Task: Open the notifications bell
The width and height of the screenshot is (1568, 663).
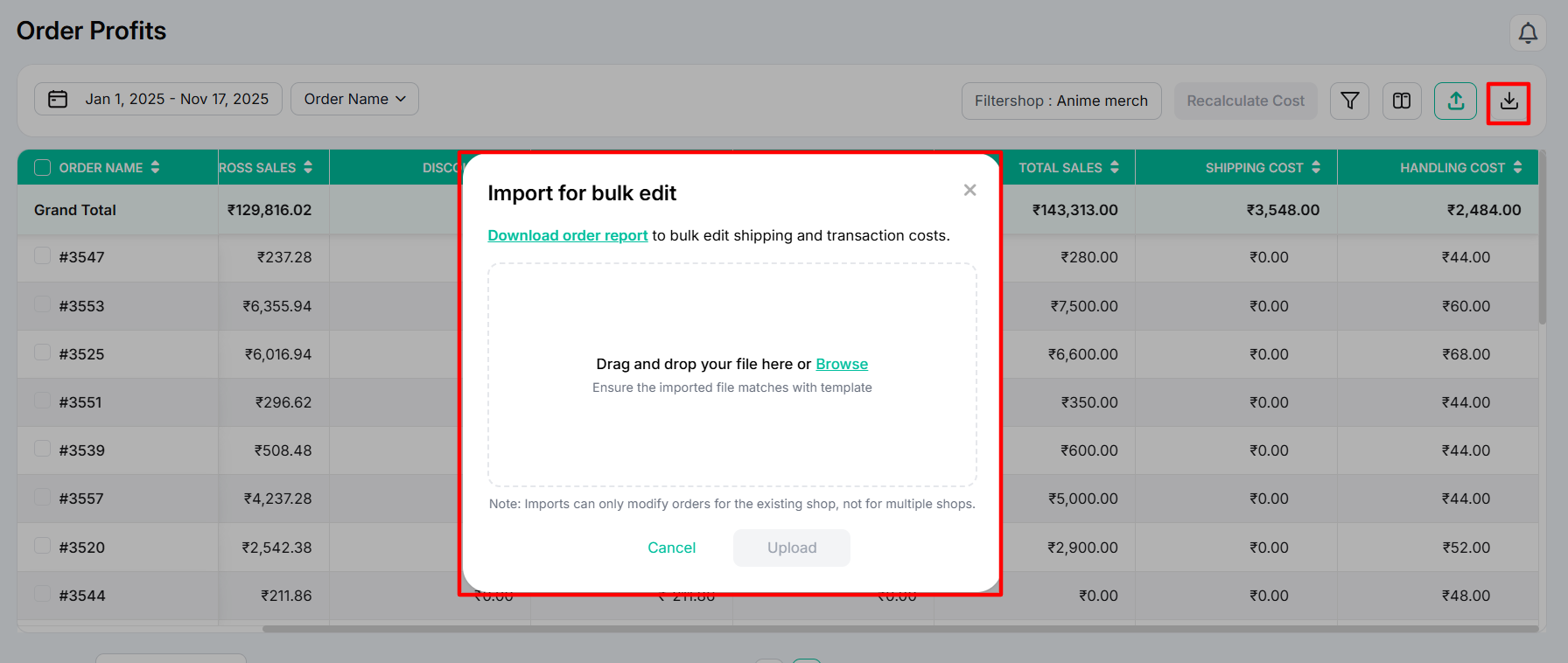Action: tap(1528, 33)
